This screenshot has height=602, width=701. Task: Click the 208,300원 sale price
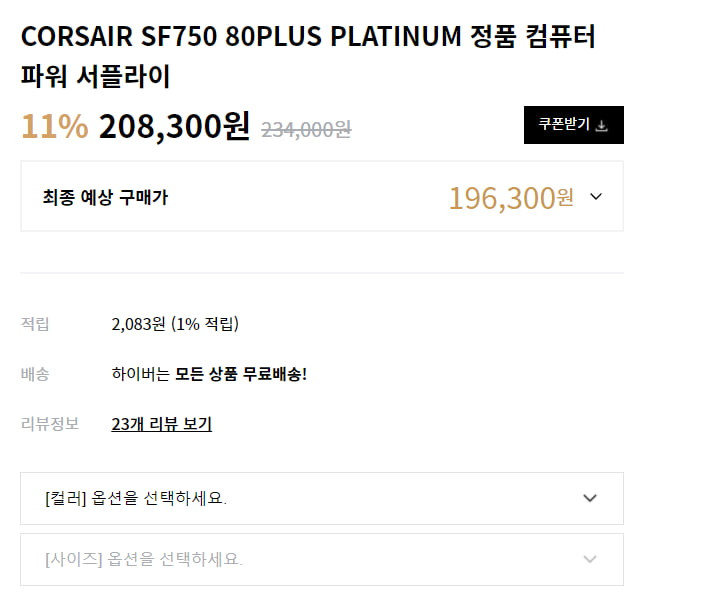point(174,126)
